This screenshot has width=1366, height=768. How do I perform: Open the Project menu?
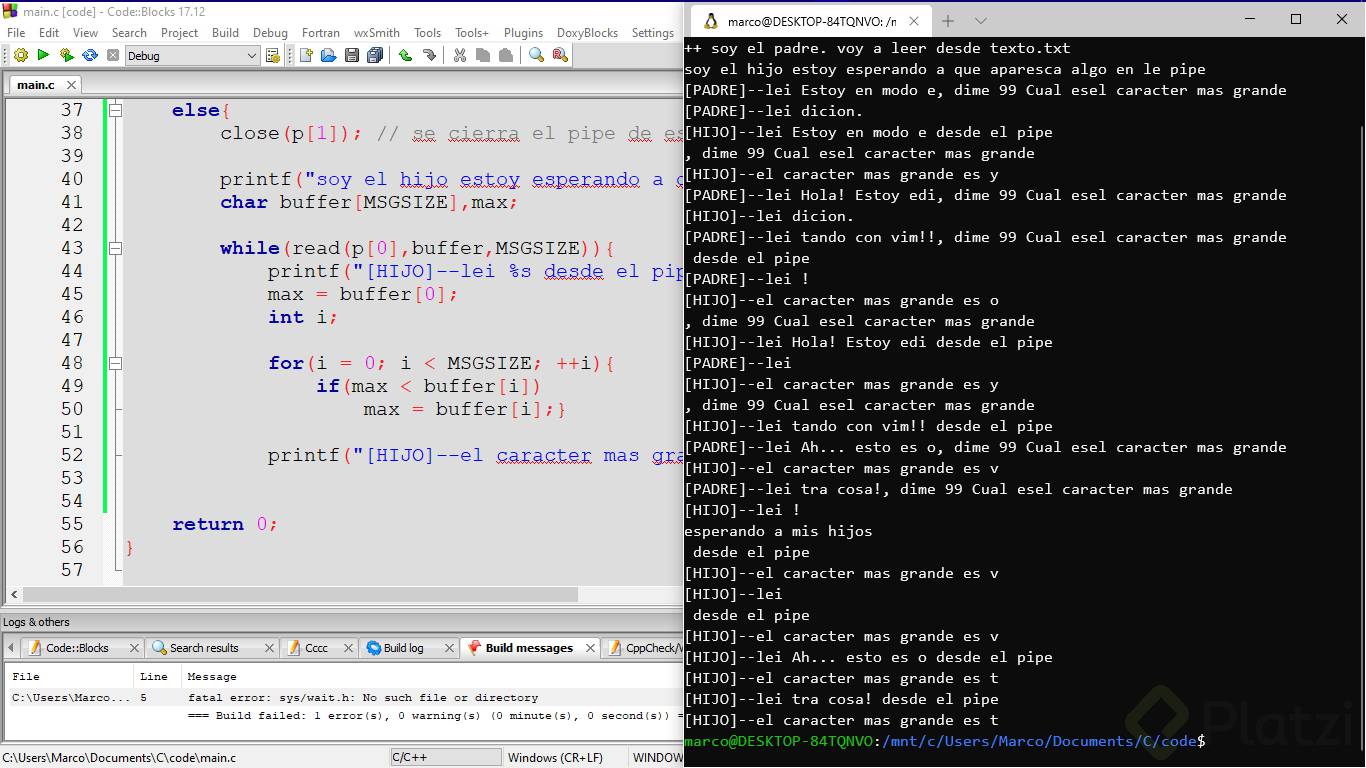coord(180,33)
